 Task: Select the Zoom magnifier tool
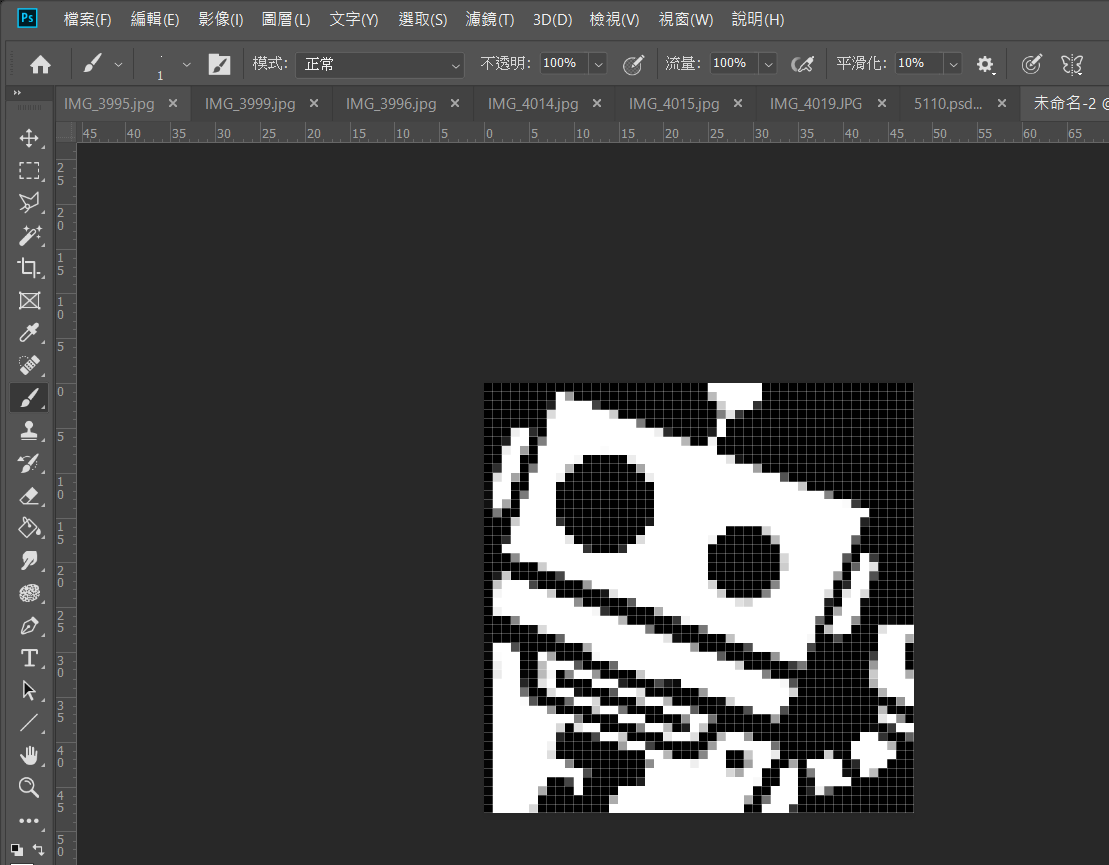tap(29, 787)
